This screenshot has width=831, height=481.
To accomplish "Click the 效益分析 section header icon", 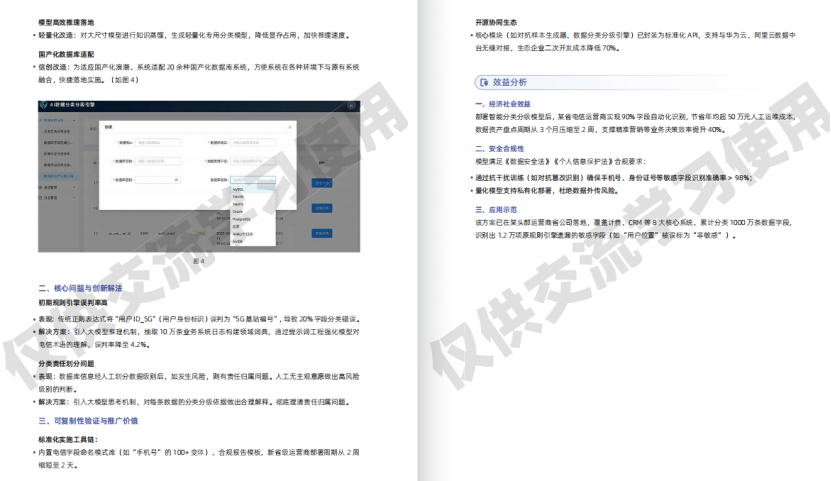I will [x=484, y=82].
